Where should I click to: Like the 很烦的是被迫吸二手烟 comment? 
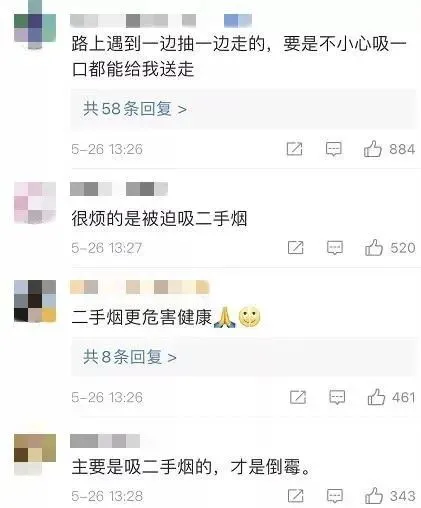click(x=373, y=247)
